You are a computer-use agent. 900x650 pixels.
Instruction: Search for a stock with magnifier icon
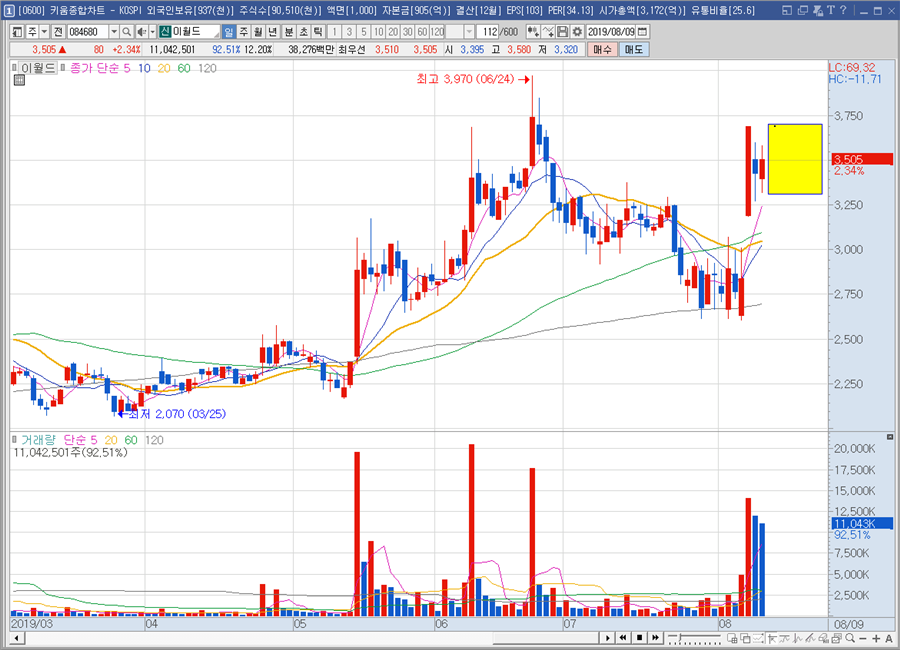(126, 32)
